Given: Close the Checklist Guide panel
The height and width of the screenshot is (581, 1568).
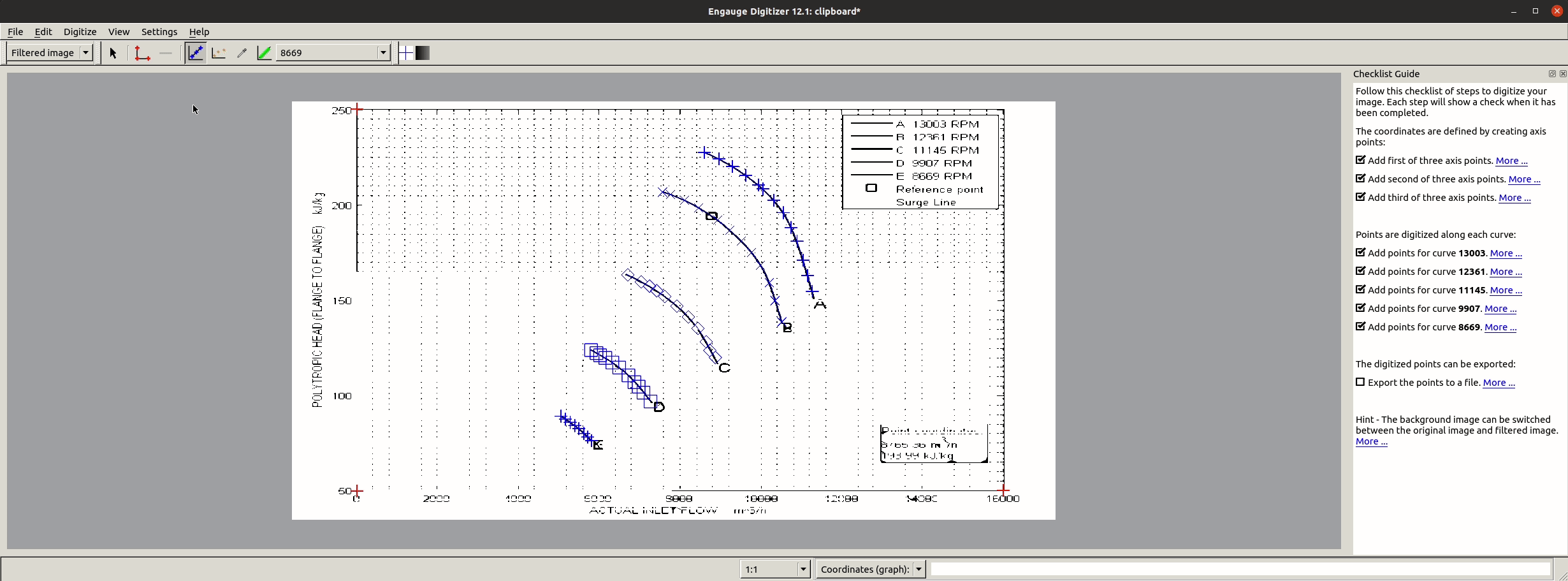Looking at the screenshot, I should pyautogui.click(x=1562, y=74).
